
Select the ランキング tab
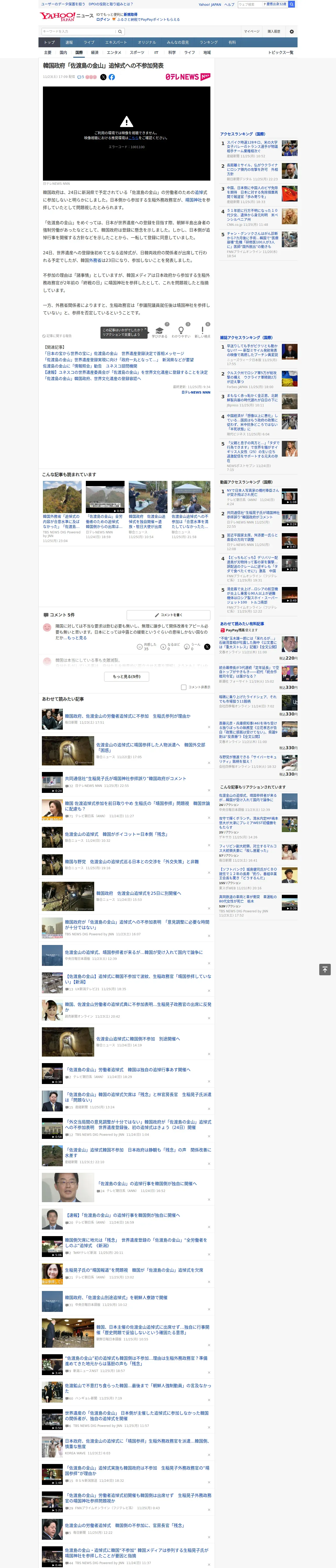(209, 42)
